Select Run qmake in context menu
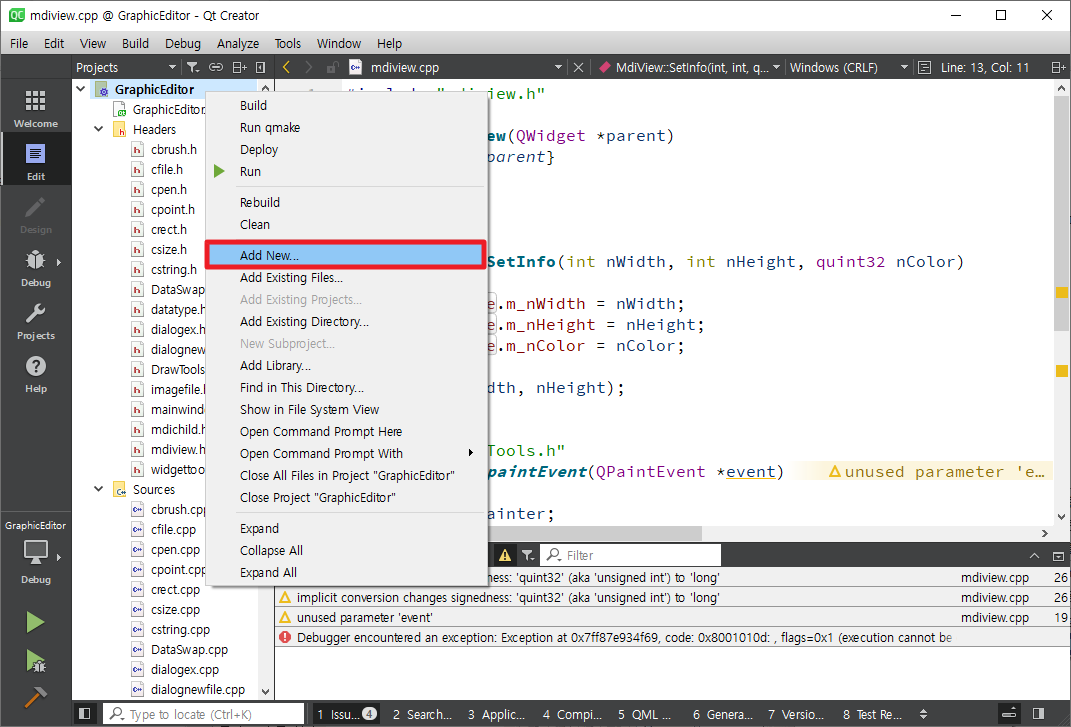The image size is (1071, 727). tap(346, 127)
